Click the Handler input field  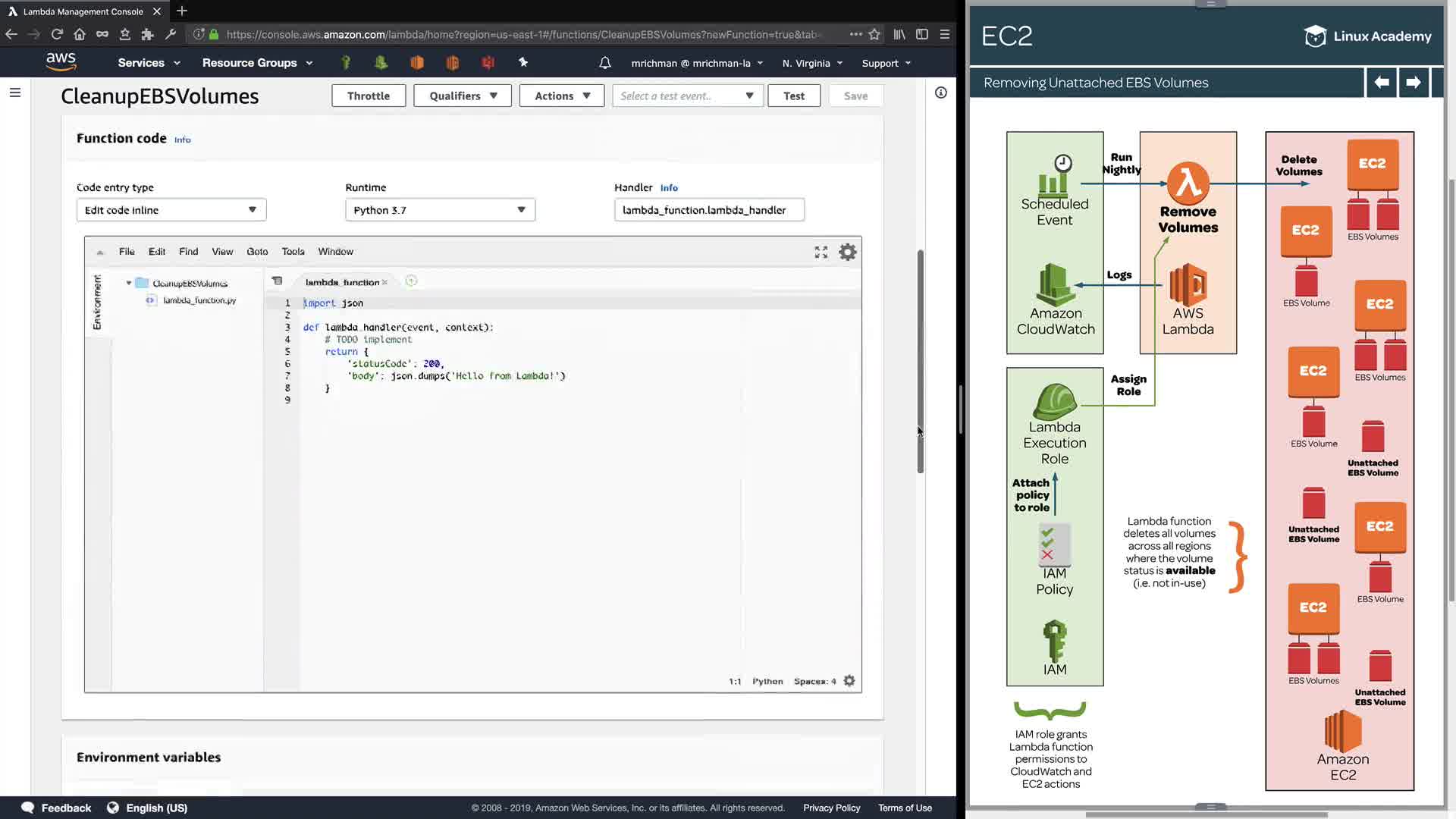click(x=708, y=210)
